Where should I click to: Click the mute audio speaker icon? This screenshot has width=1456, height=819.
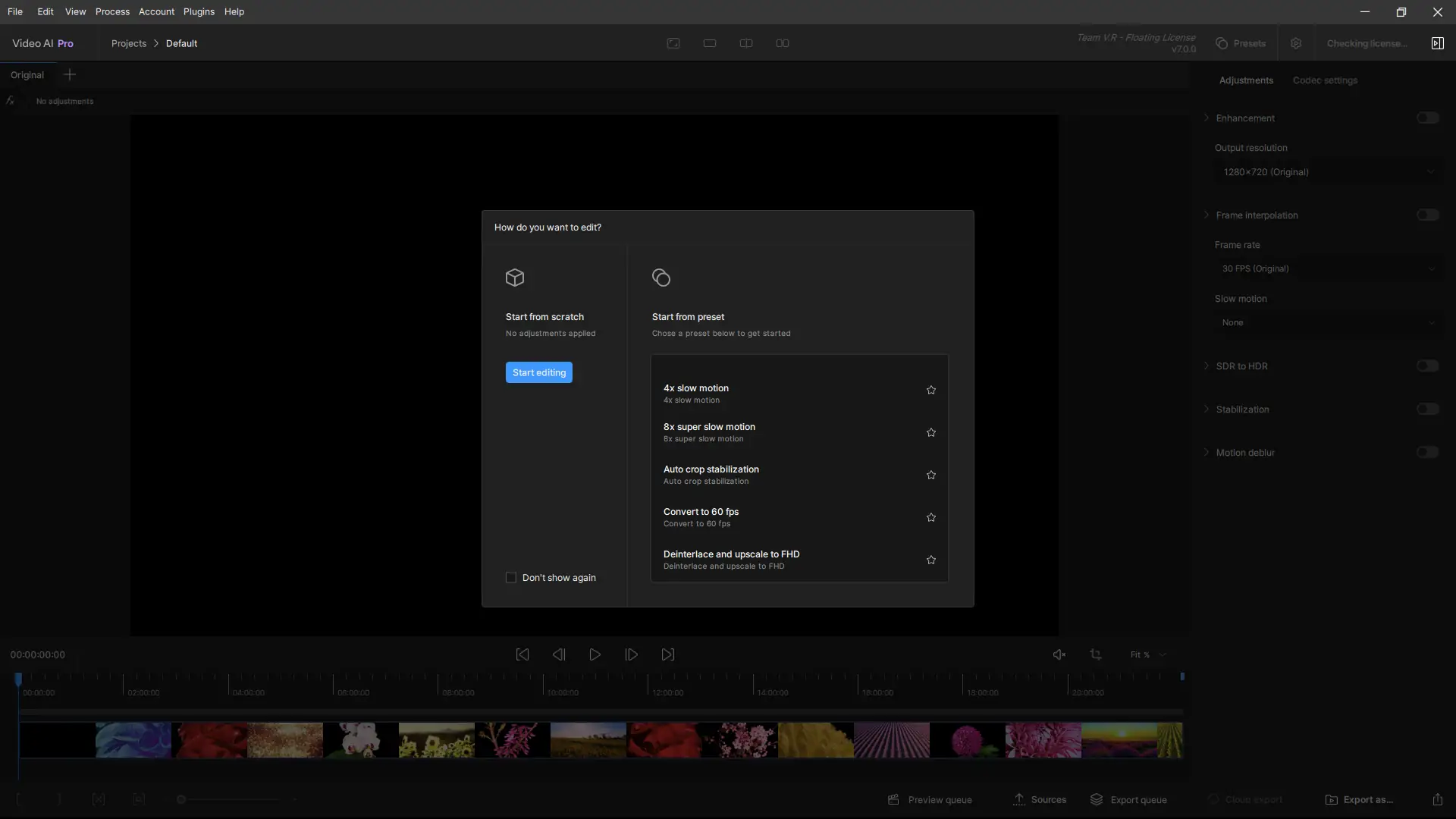point(1059,654)
